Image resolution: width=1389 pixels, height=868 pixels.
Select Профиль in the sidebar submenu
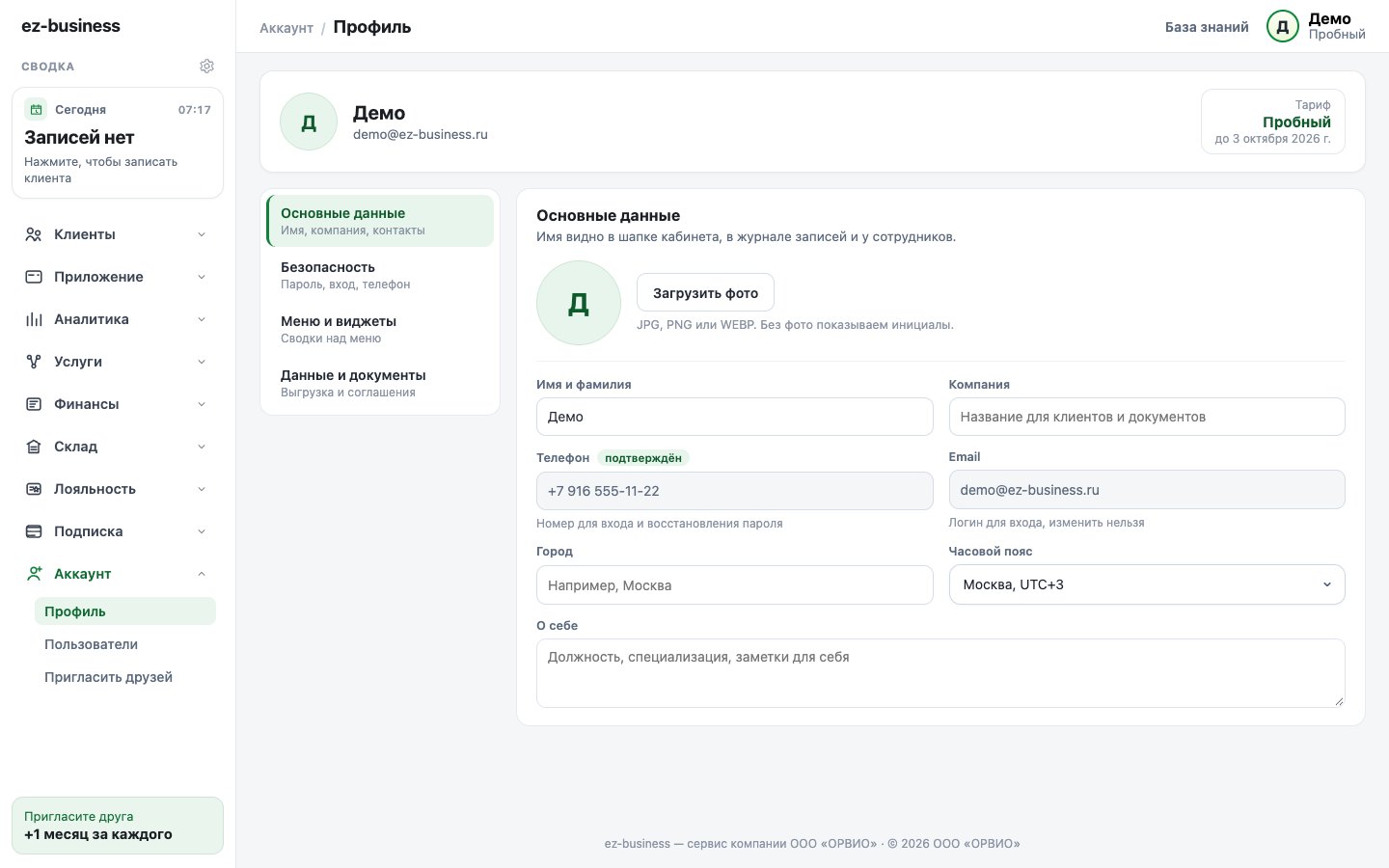(125, 611)
